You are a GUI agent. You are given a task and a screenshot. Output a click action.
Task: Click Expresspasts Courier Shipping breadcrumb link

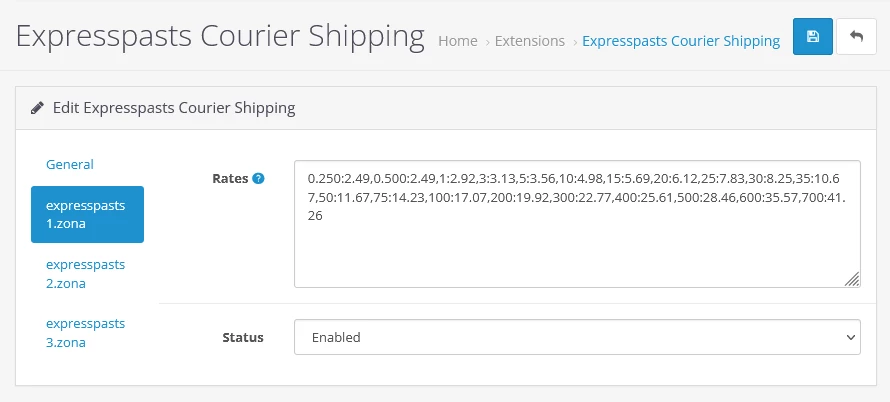tap(681, 41)
